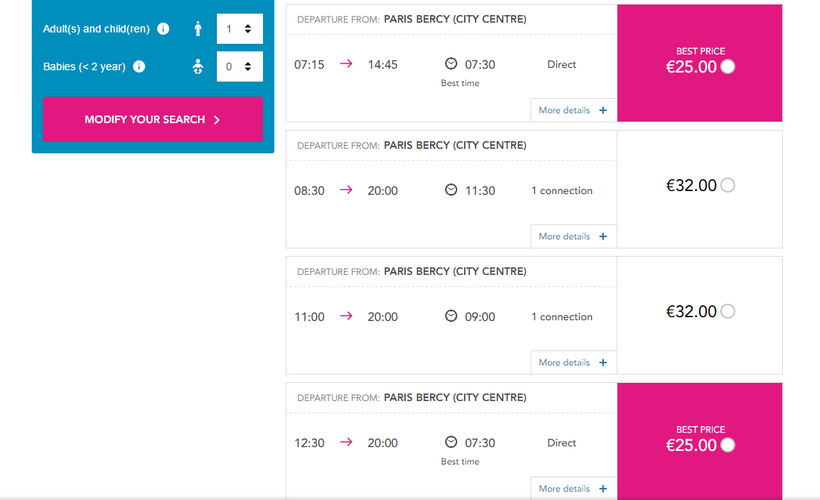
Task: Click the 1 connection text on 11:00 trip
Action: [x=561, y=316]
